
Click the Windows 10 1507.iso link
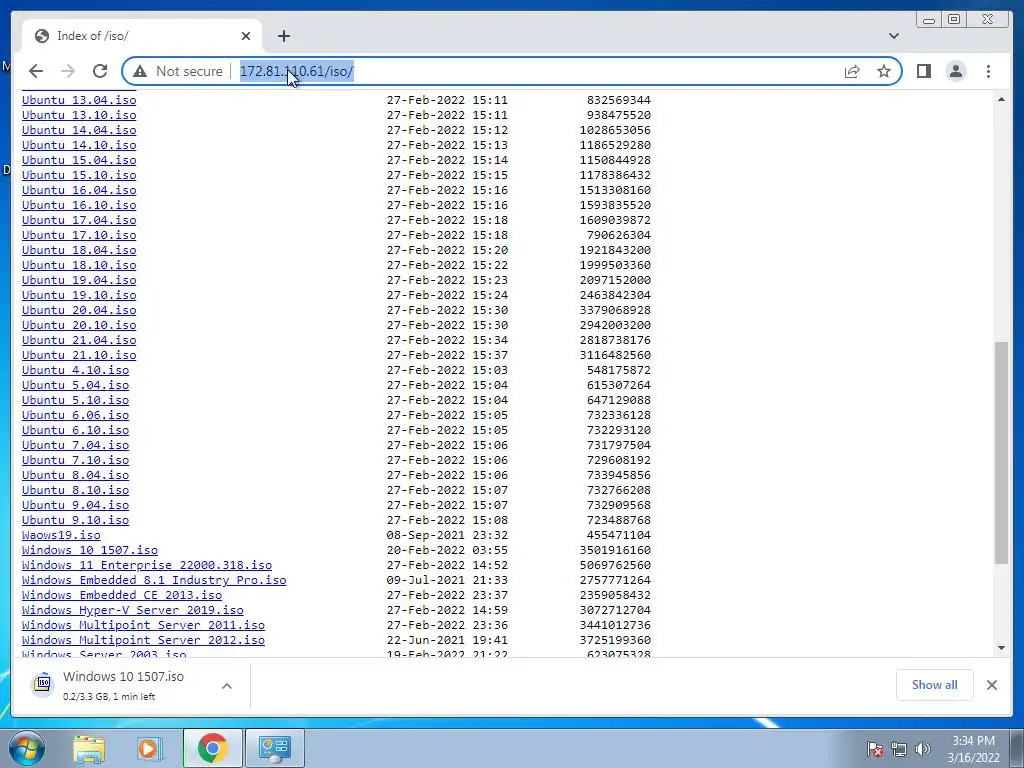(89, 551)
